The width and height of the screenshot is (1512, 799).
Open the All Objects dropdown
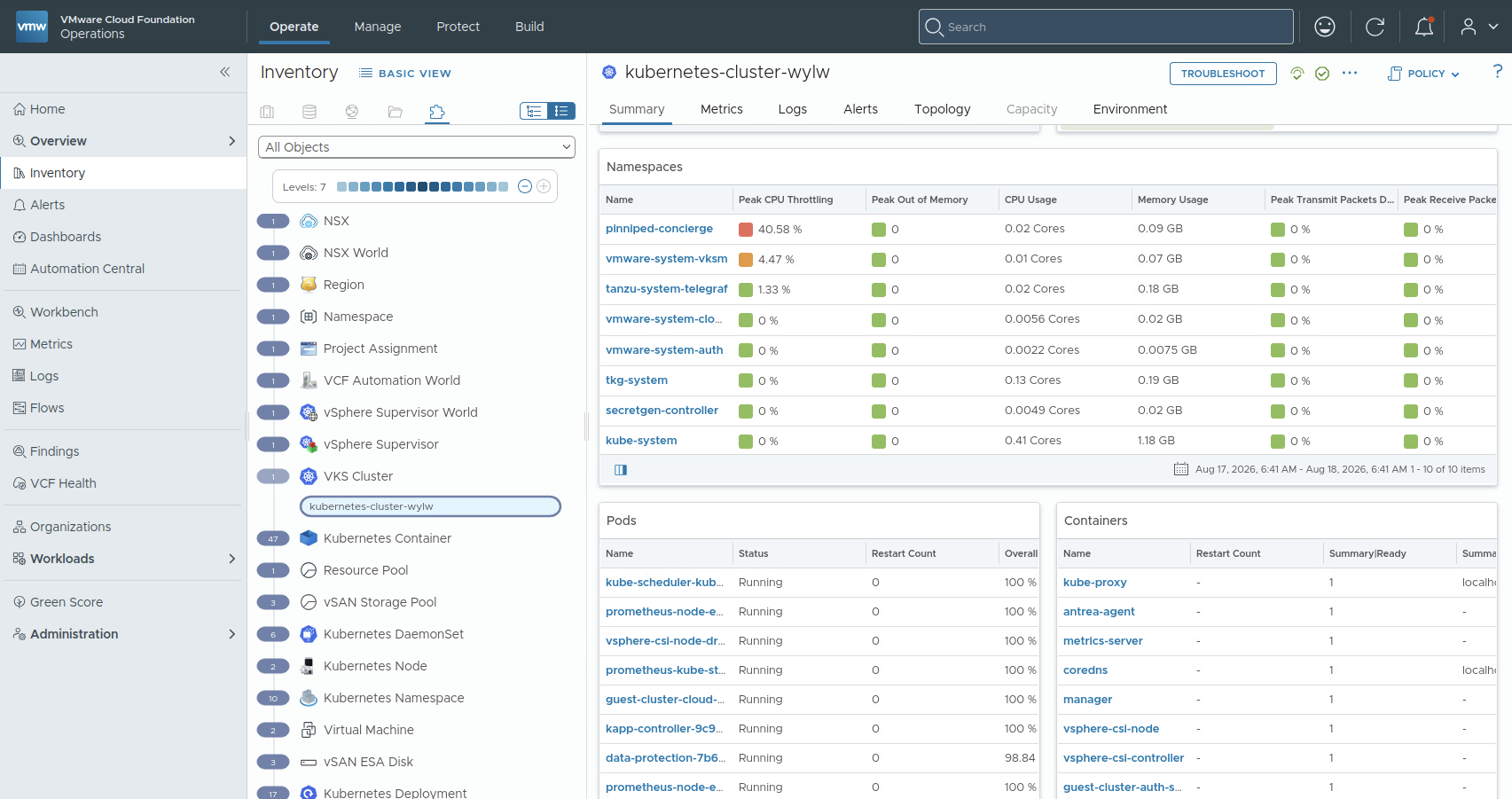click(x=417, y=147)
